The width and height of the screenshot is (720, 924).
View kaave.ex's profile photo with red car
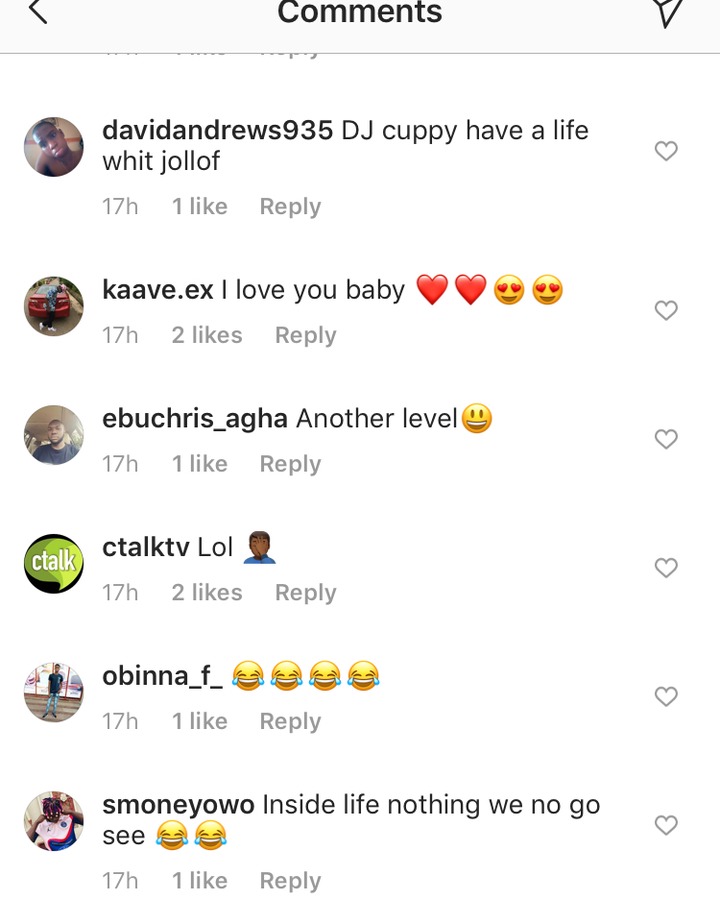pos(54,306)
